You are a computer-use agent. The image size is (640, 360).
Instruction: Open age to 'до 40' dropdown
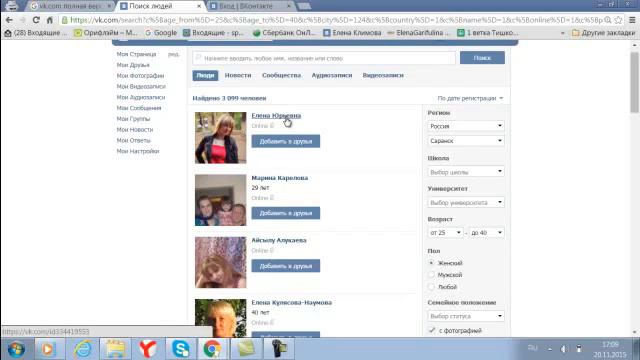[x=486, y=233]
